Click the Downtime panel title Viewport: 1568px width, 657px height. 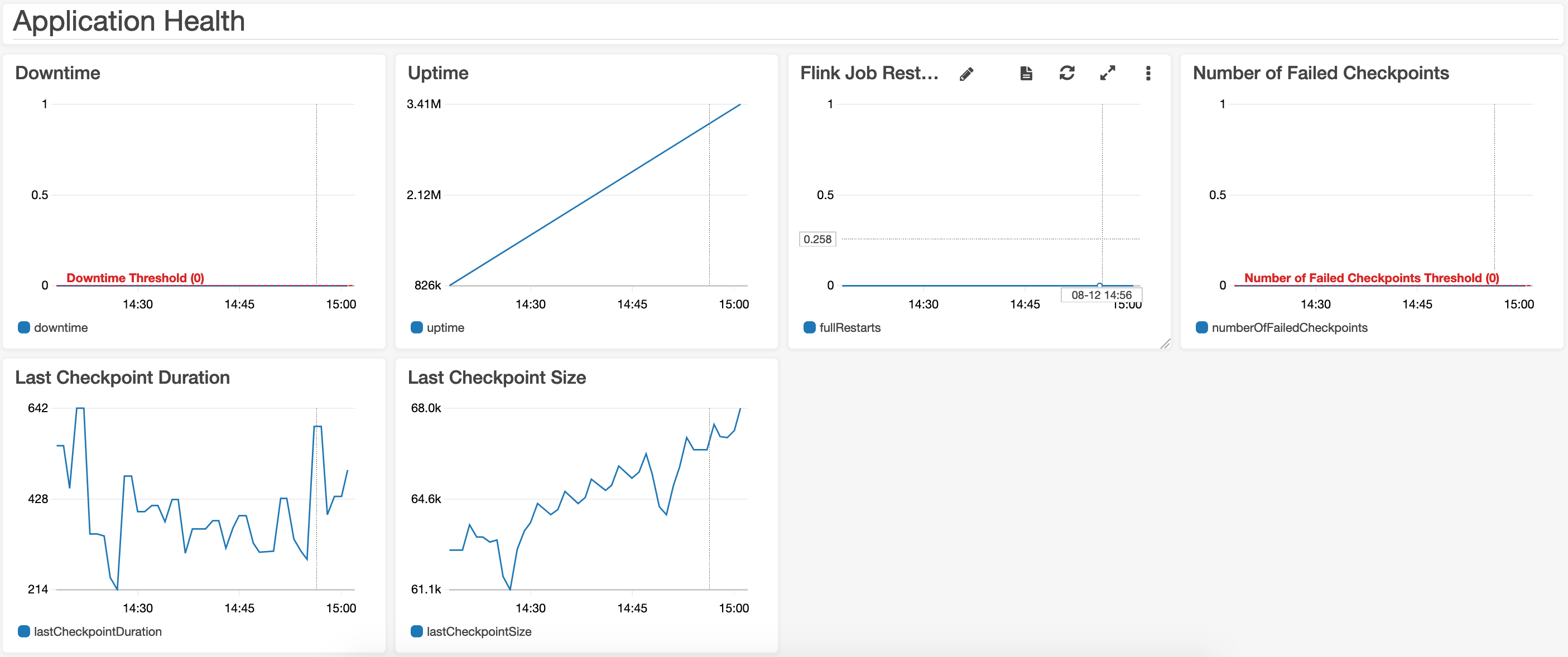(x=58, y=73)
